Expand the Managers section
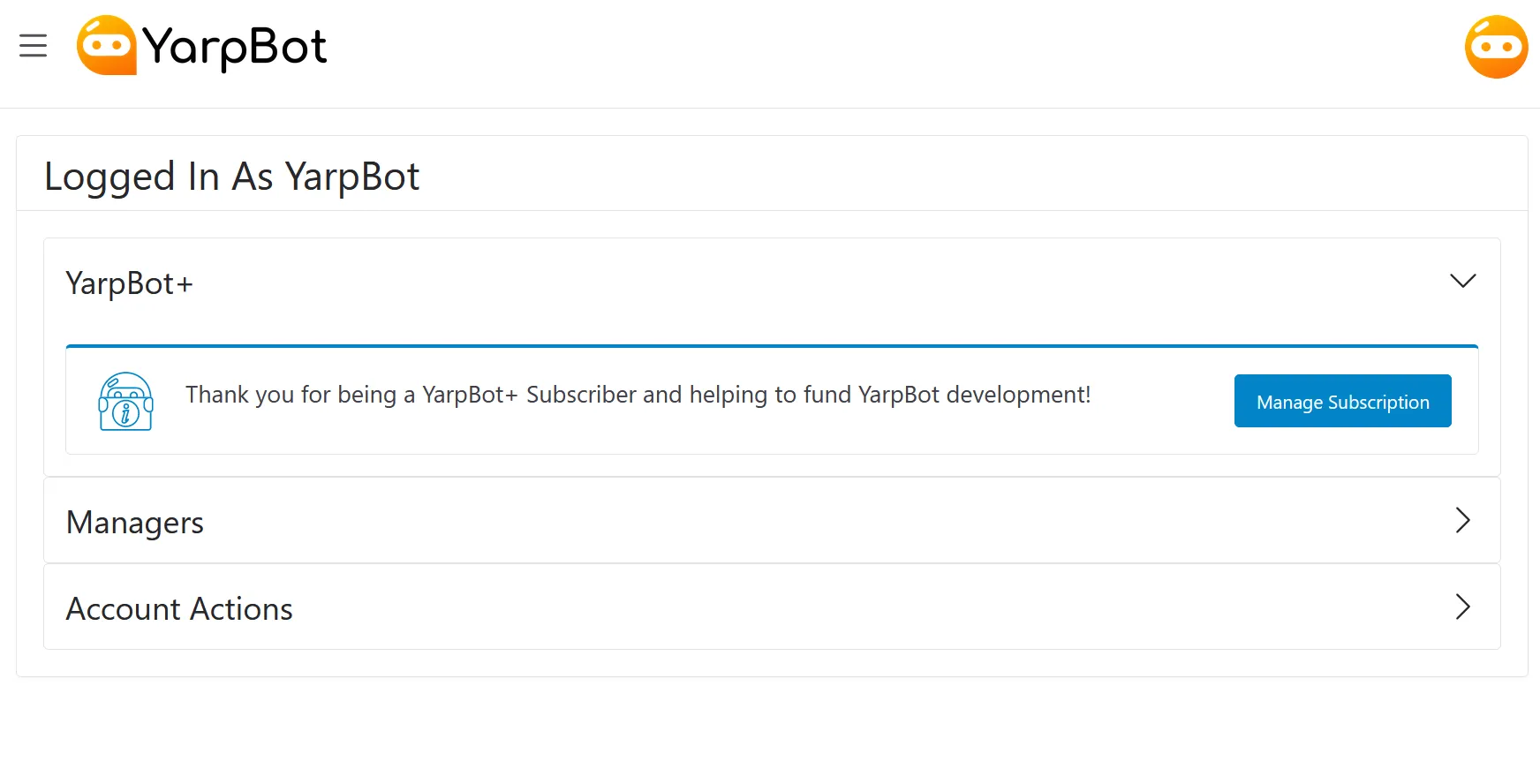 point(770,520)
